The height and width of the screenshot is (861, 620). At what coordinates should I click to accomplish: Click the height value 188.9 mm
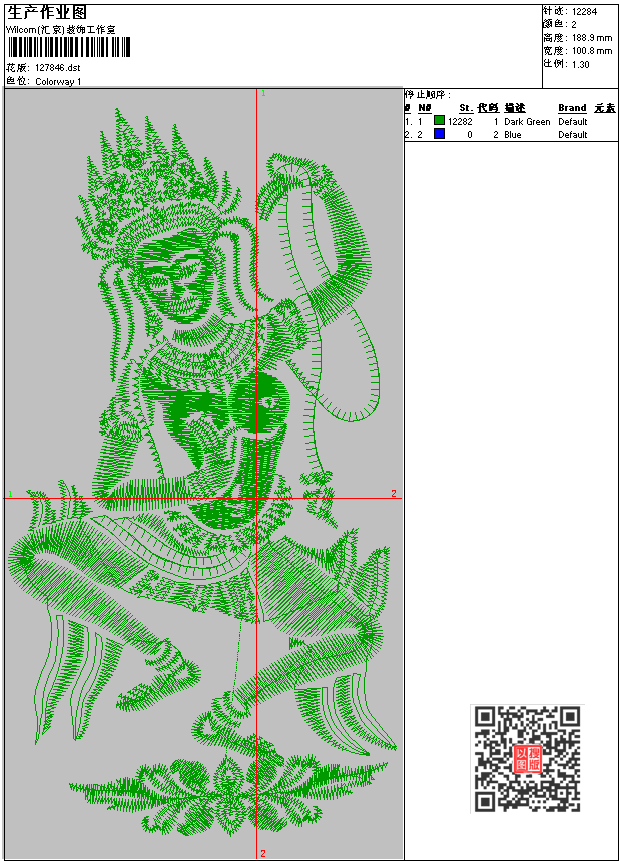click(x=592, y=38)
